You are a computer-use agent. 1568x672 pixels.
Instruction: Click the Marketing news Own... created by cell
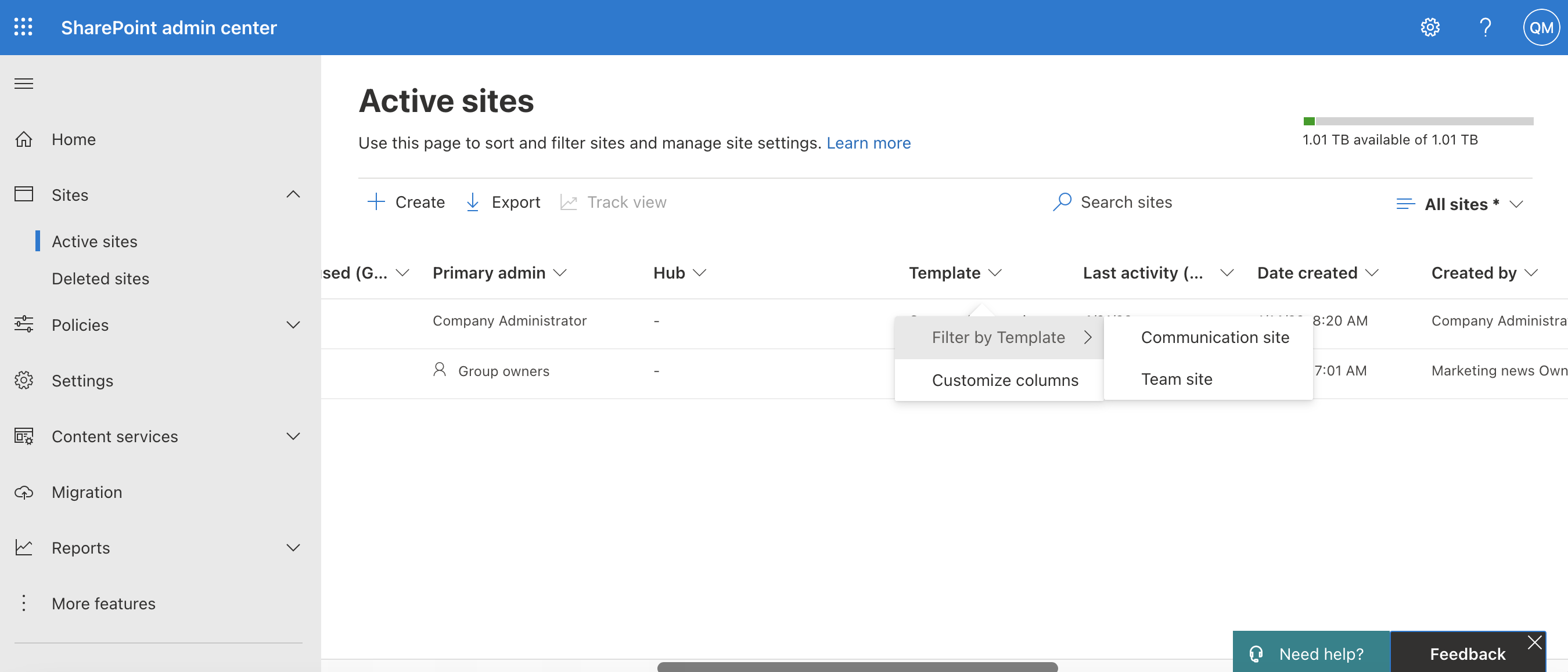[x=1499, y=370]
